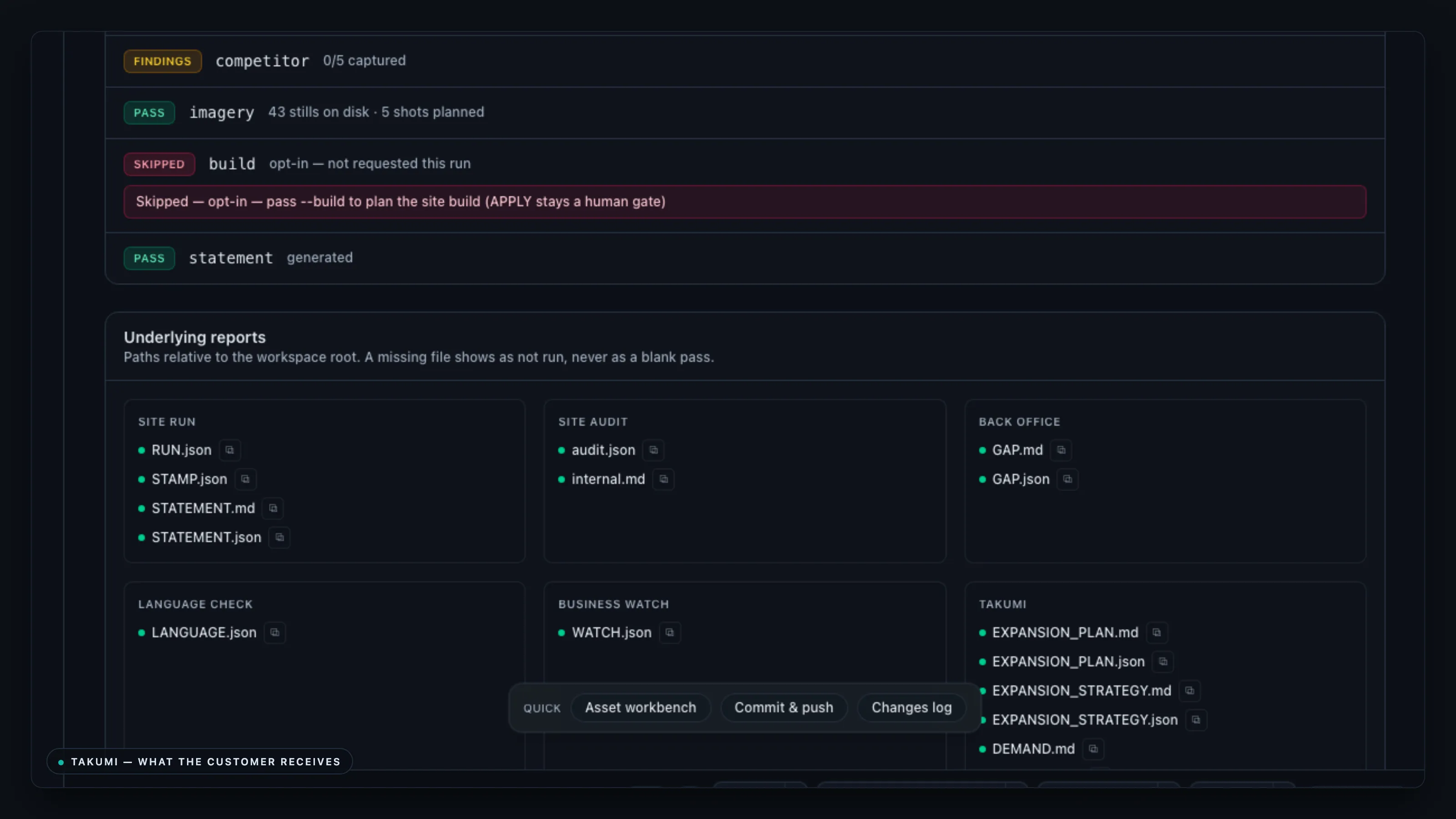
Task: Open audit.json report
Action: tap(604, 450)
